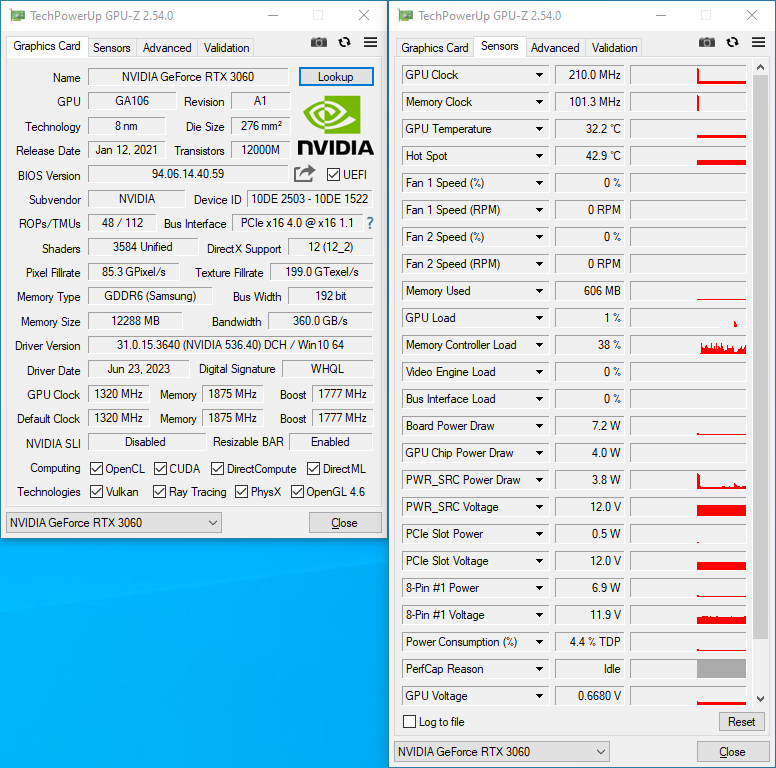Toggle the OpenGL 4.6 checkbox

click(297, 492)
